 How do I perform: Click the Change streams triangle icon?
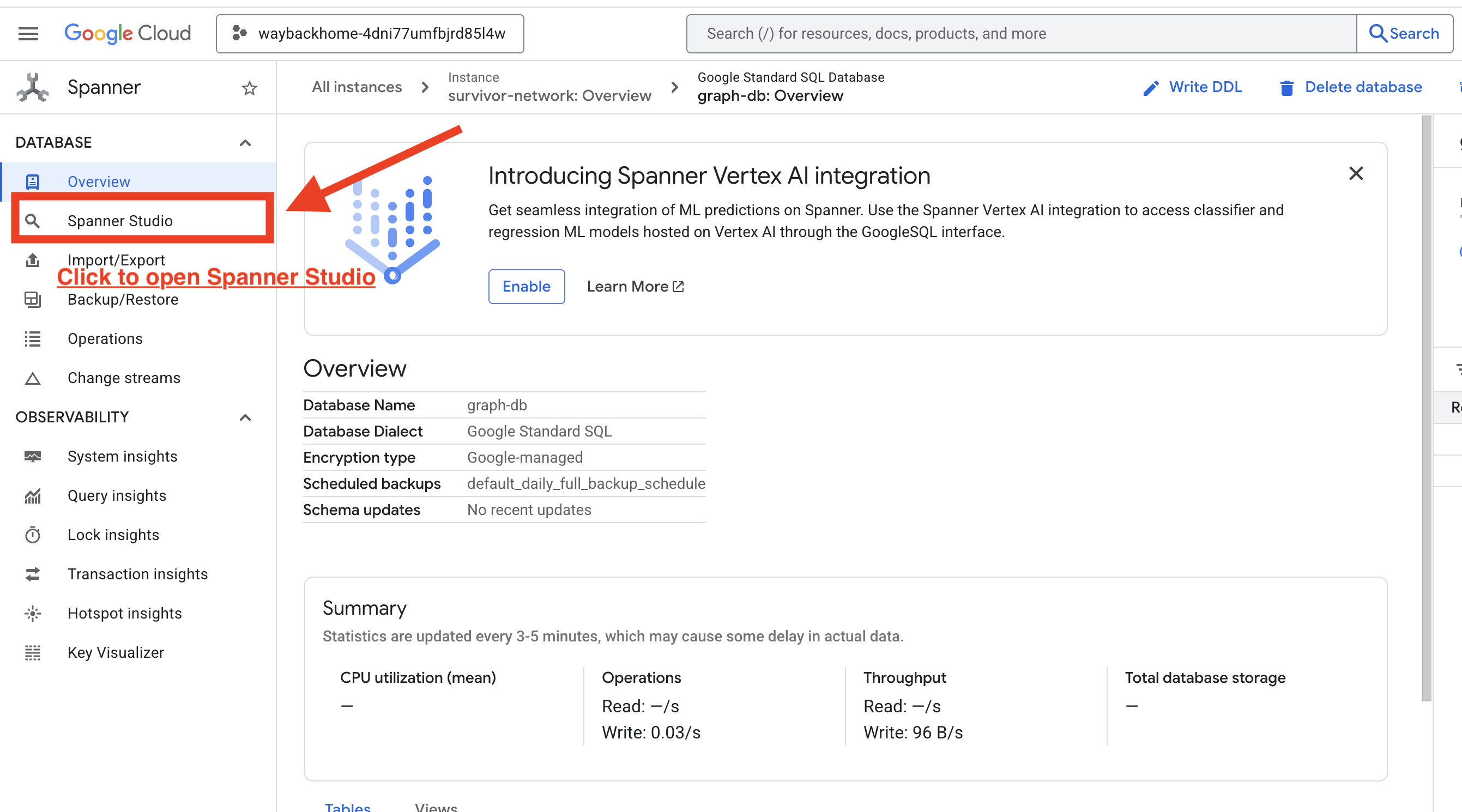click(x=33, y=378)
